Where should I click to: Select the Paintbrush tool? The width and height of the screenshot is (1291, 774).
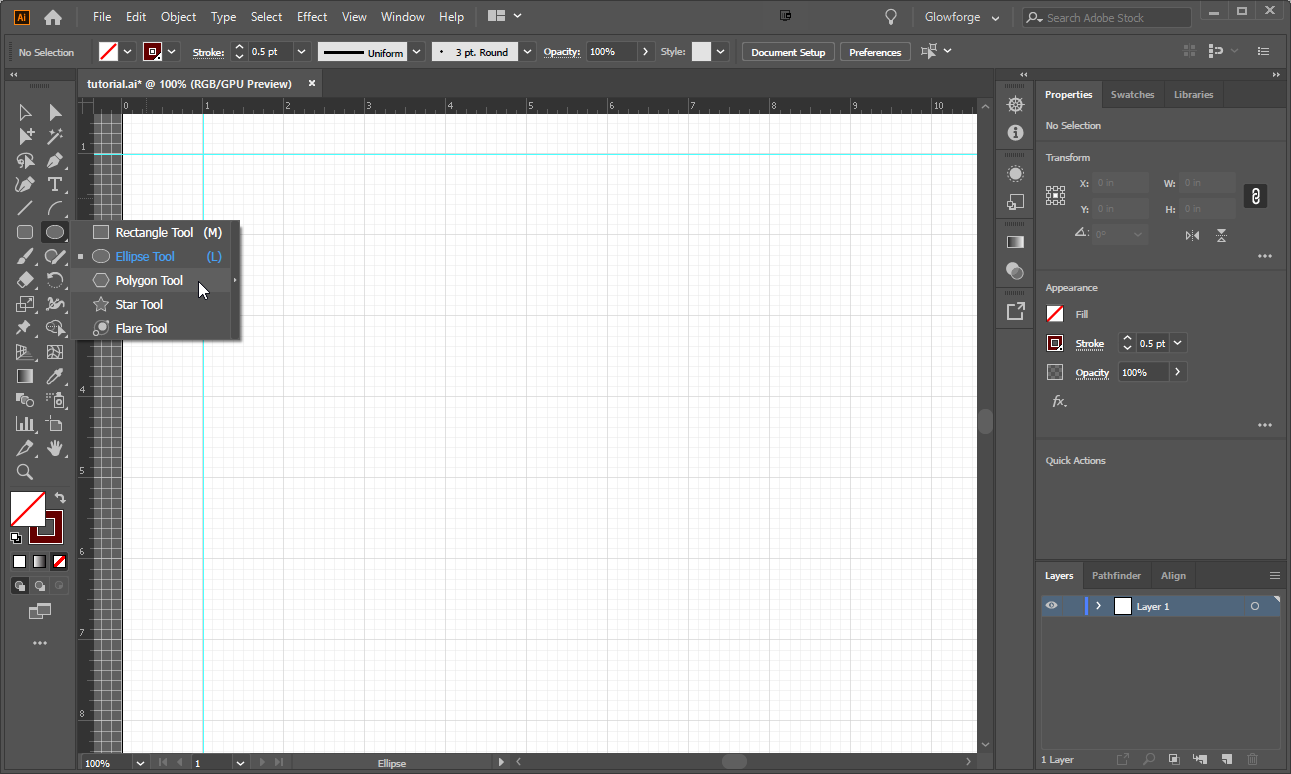pyautogui.click(x=25, y=256)
